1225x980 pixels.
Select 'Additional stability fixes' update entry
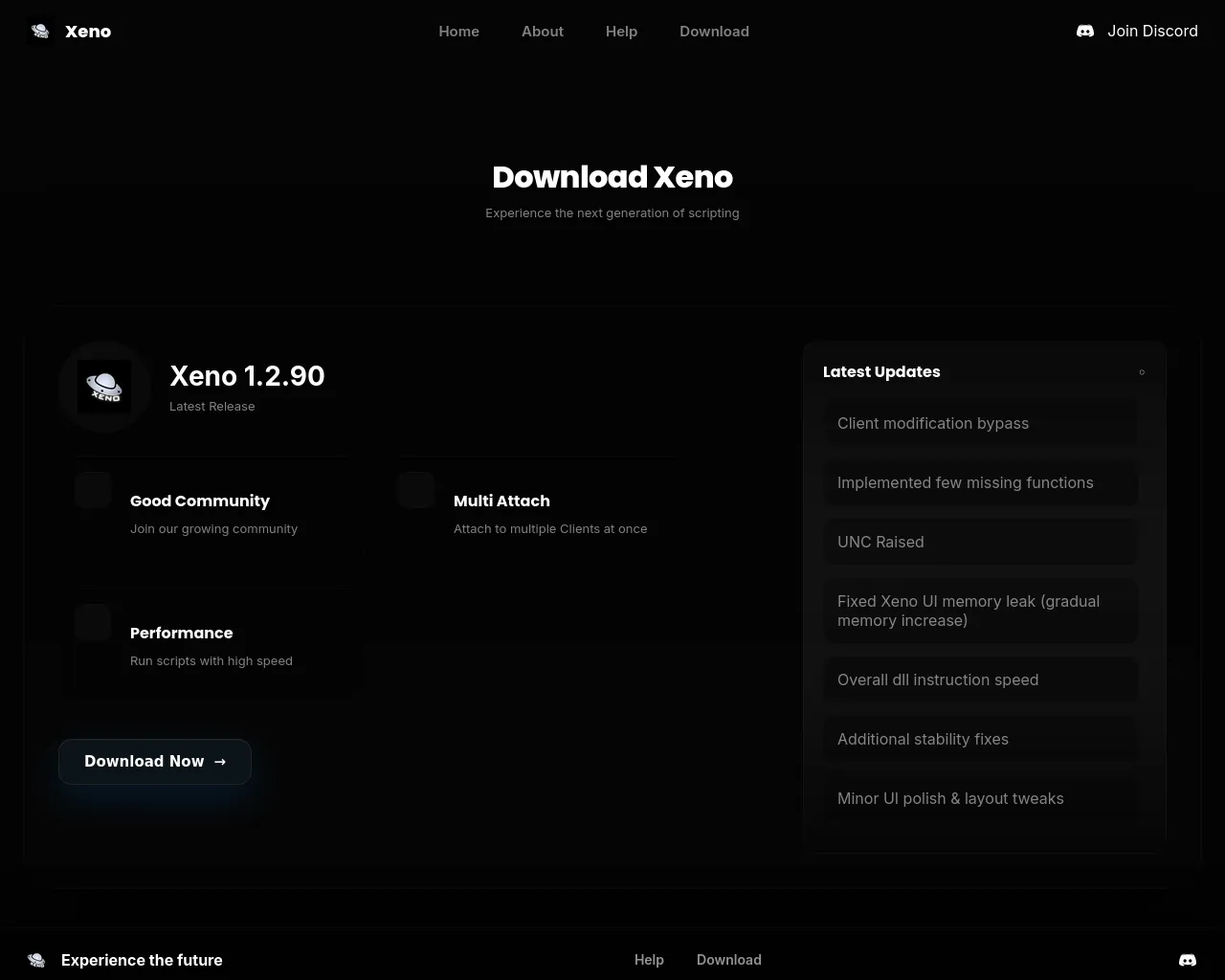point(982,739)
